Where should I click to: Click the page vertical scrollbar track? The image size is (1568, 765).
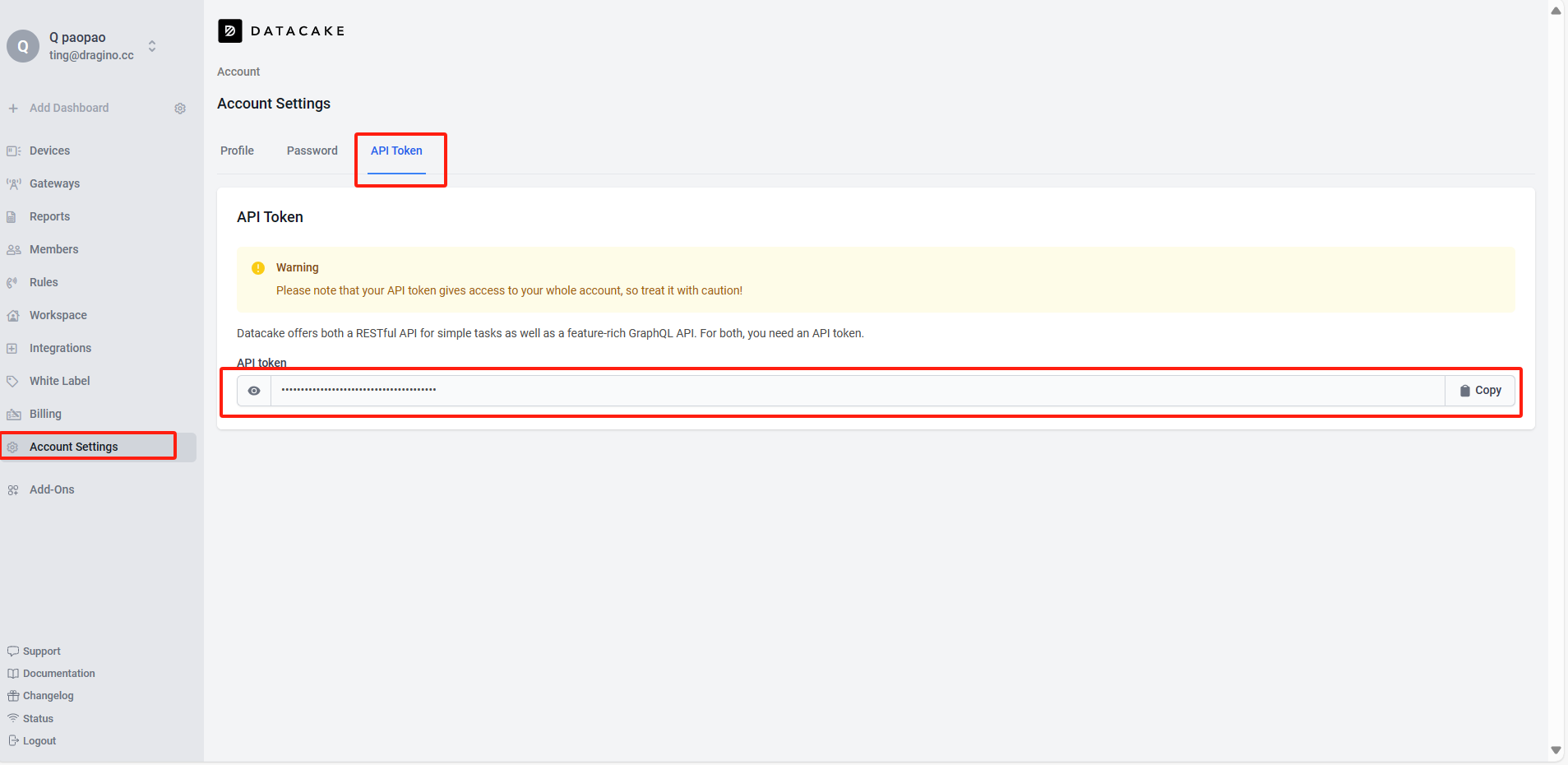tap(1556, 382)
